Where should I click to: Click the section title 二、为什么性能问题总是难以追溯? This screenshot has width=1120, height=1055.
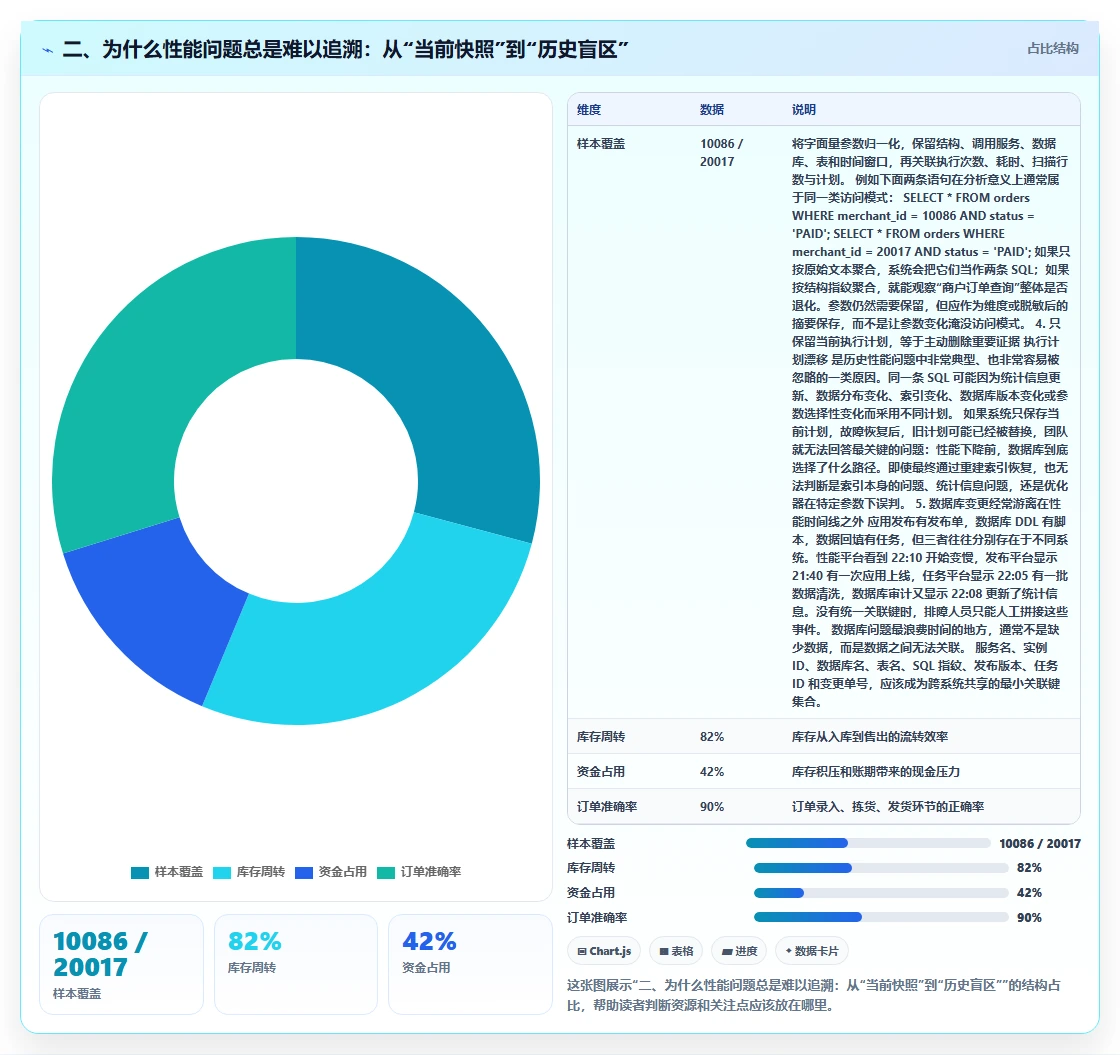click(345, 49)
